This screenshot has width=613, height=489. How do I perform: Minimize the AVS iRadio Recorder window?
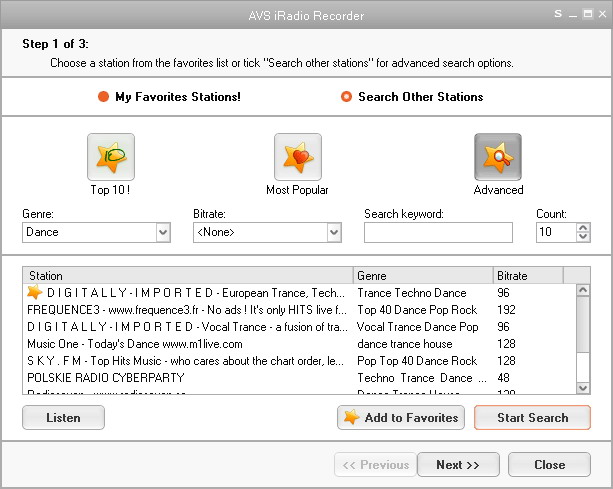(x=573, y=15)
